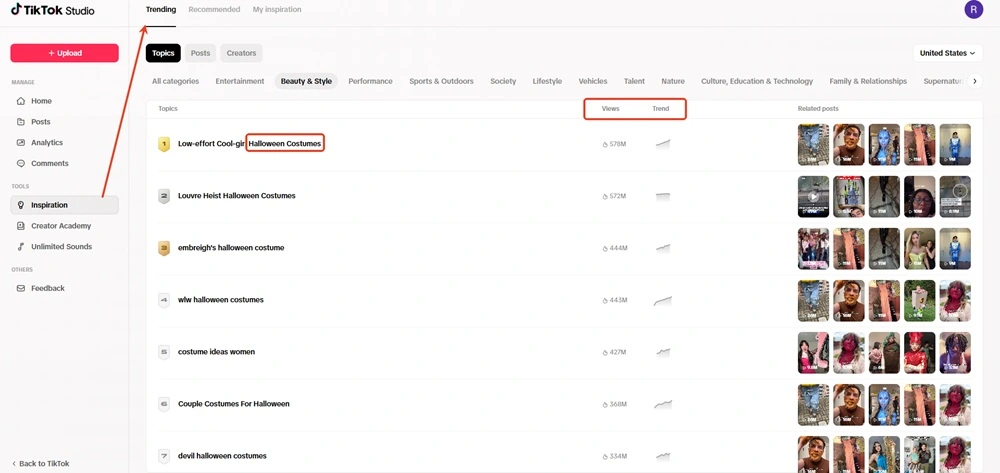1000x473 pixels.
Task: Filter by Performance category
Action: [x=371, y=81]
